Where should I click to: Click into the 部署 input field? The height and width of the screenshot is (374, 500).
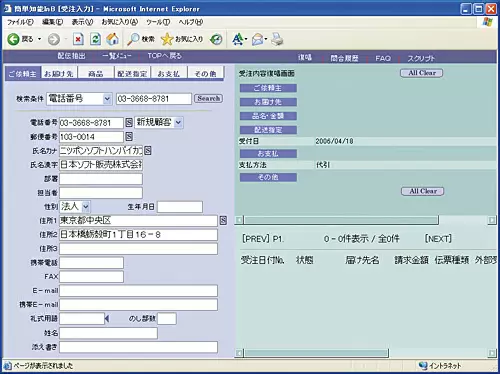(x=101, y=179)
